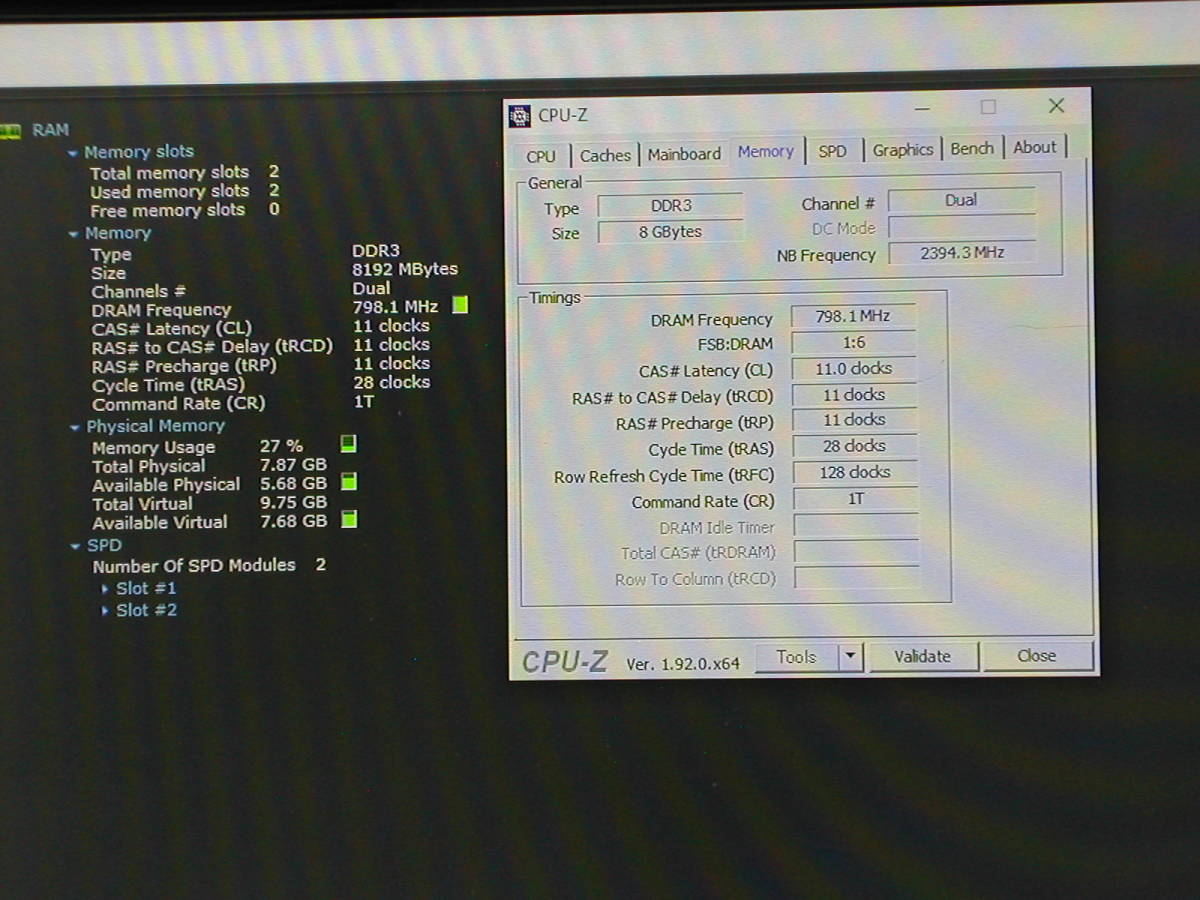1200x900 pixels.
Task: Click the 'Command Rate (CR)' row in left panel
Action: click(233, 403)
